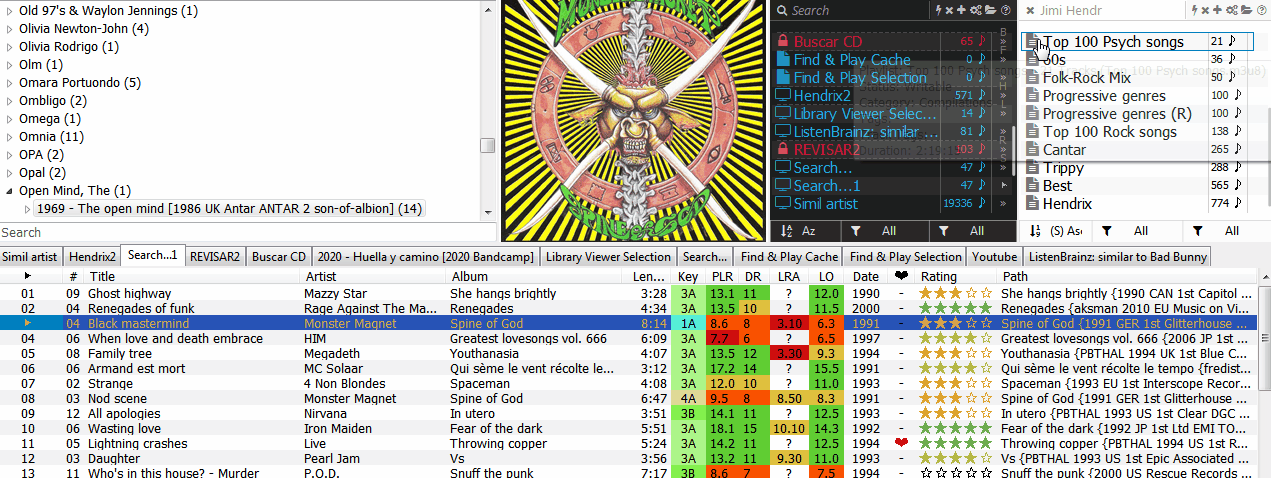Viewport: 1271px width, 478px height.
Task: Click the lightning quick-action icon in dark playlist manager
Action: click(940, 10)
